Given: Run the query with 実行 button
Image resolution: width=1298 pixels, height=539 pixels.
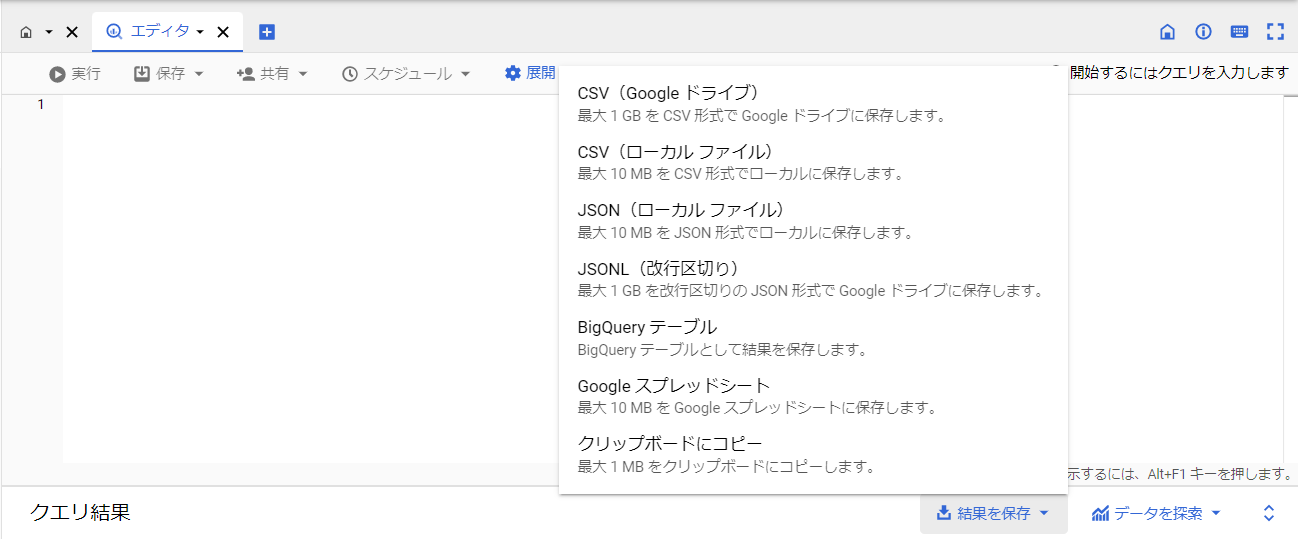Looking at the screenshot, I should (75, 74).
